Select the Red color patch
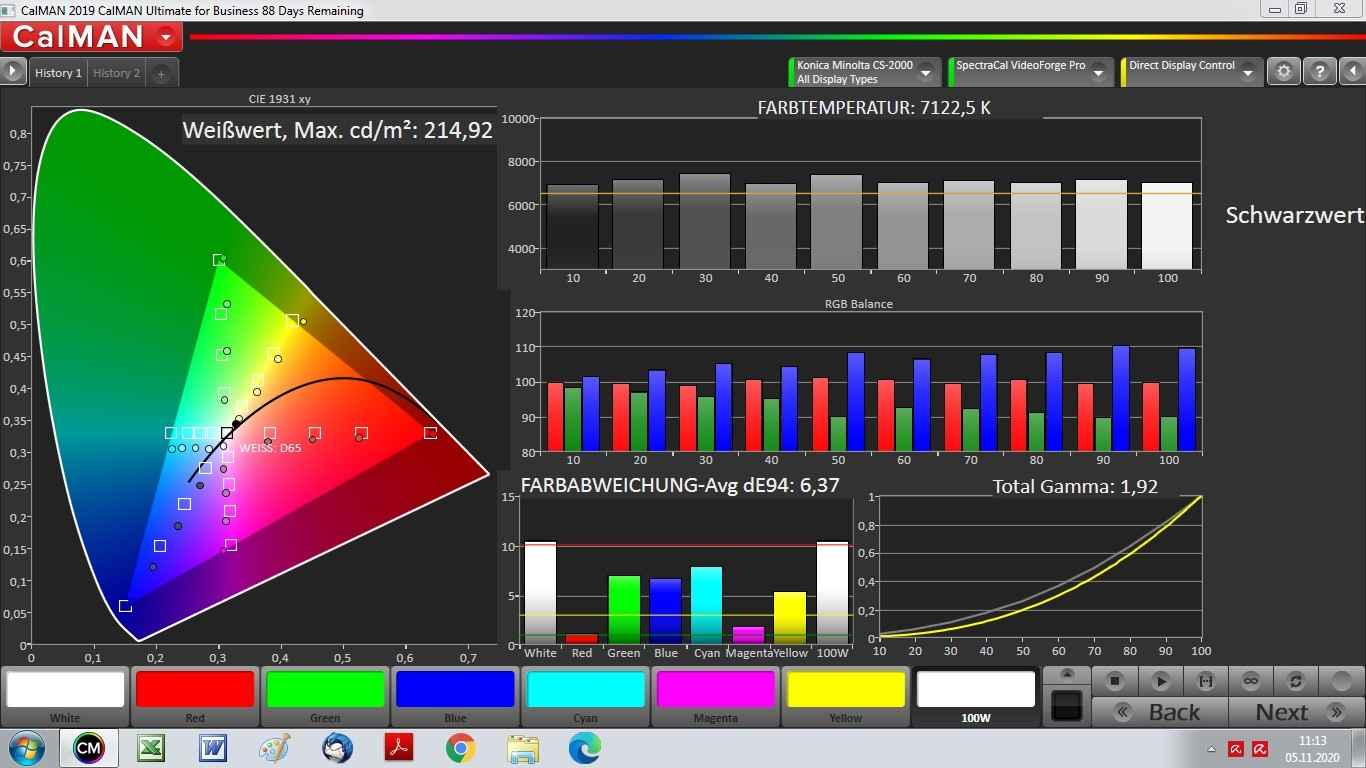The height and width of the screenshot is (768, 1366). click(195, 696)
